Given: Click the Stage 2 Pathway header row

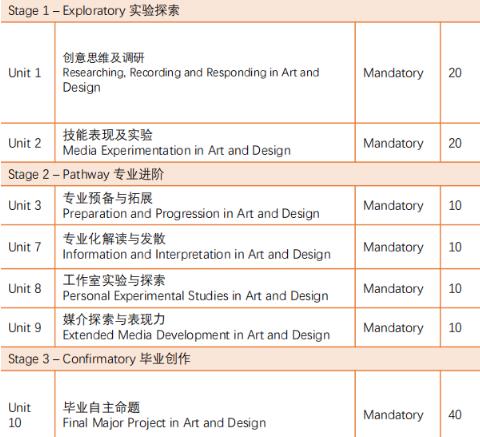Looking at the screenshot, I should click(240, 174).
